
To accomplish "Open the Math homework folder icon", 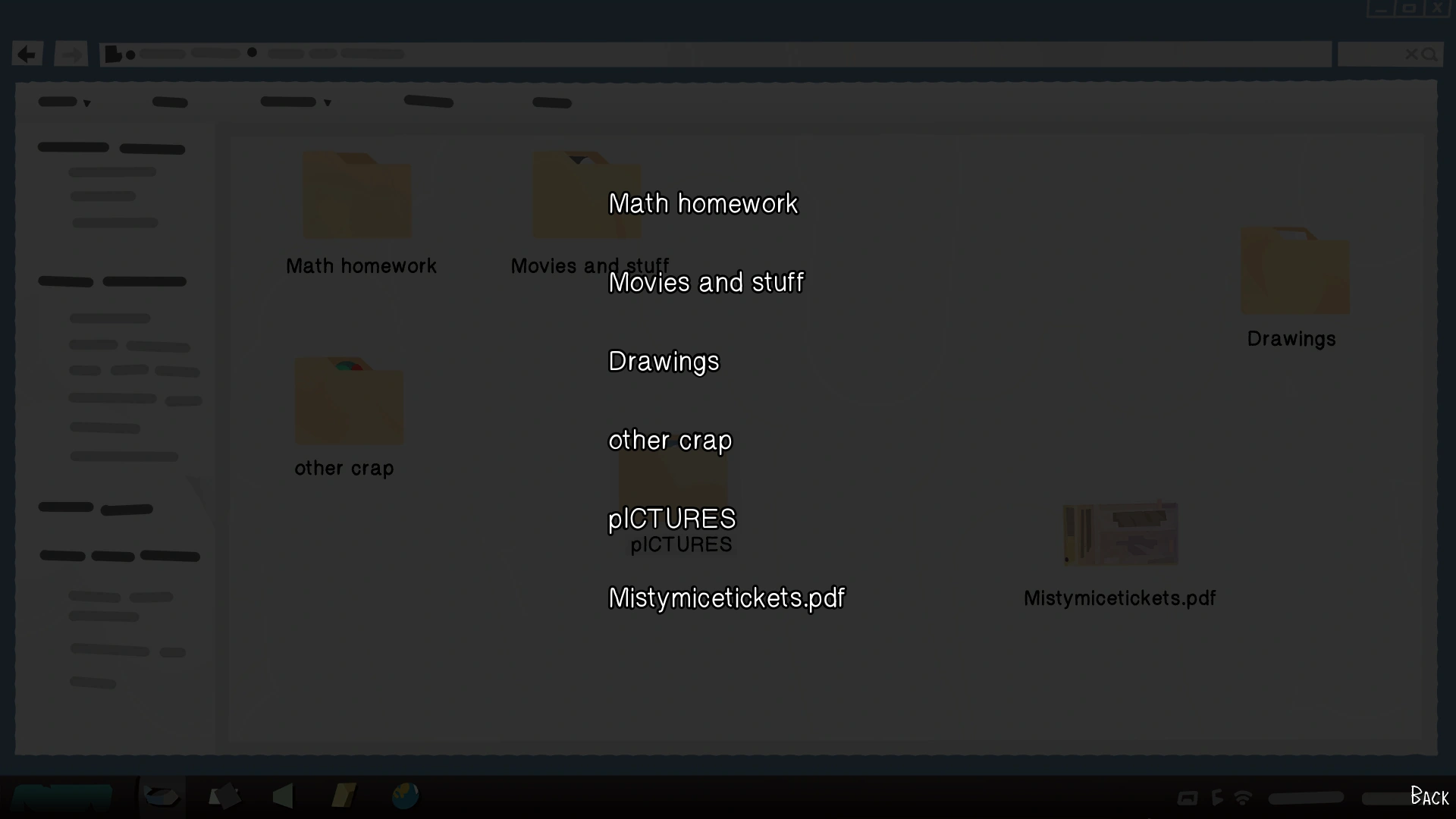I will (x=357, y=196).
